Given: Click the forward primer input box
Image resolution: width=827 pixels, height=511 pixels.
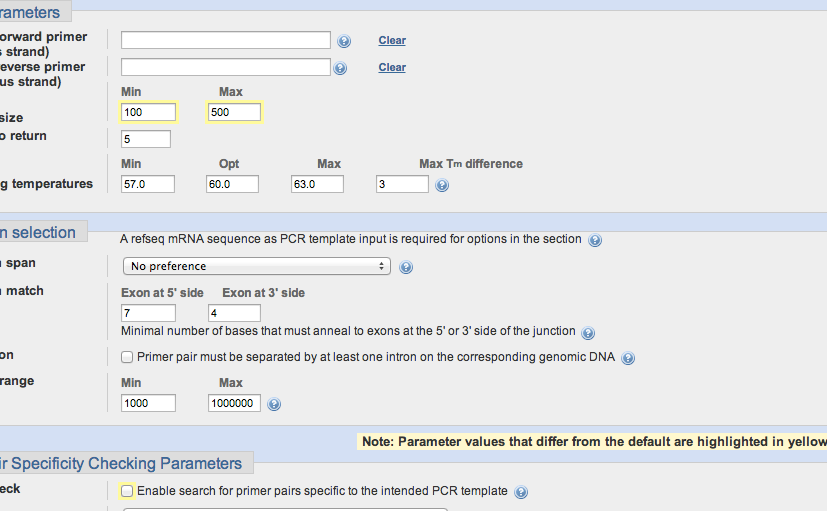Looking at the screenshot, I should pos(226,40).
